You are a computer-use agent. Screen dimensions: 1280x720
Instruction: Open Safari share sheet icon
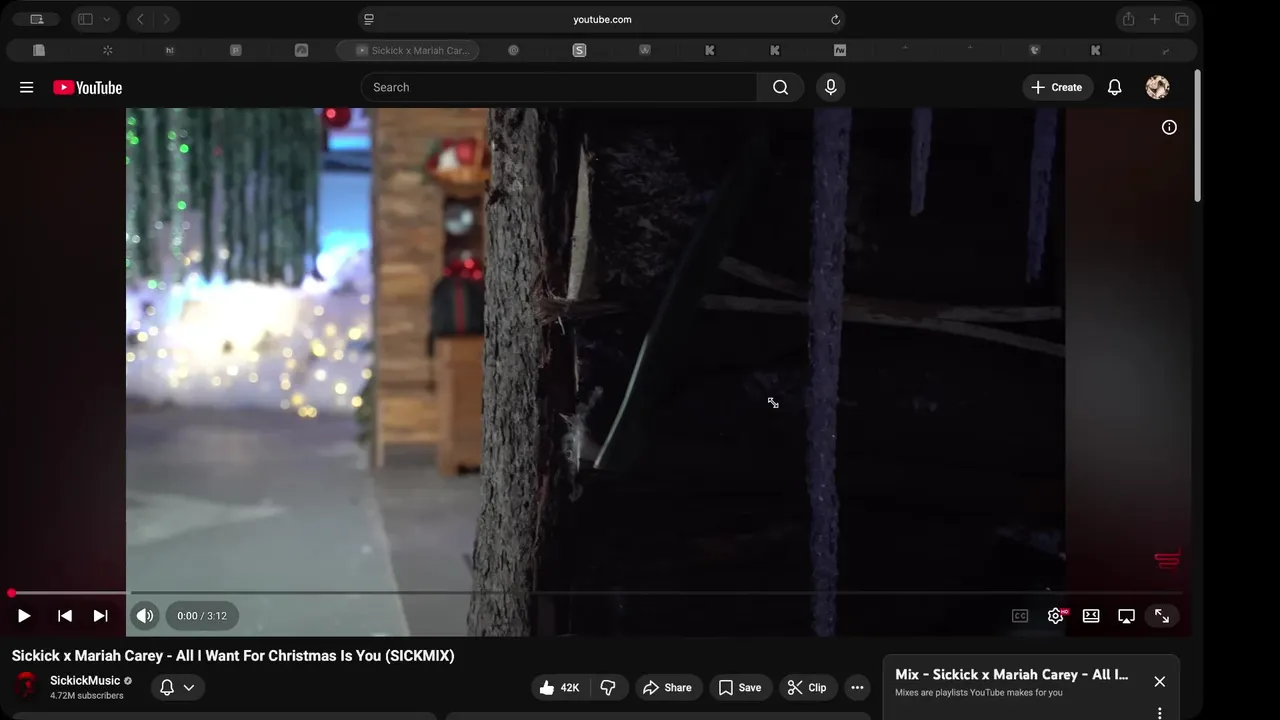(1128, 19)
